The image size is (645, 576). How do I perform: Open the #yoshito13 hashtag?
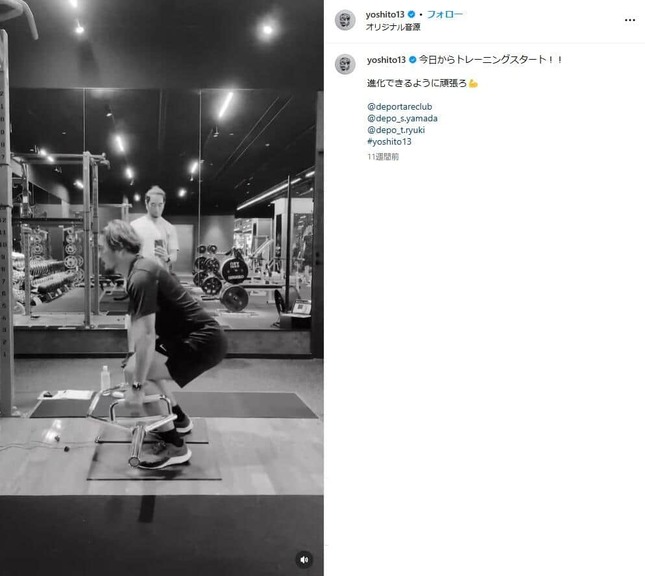coord(389,142)
